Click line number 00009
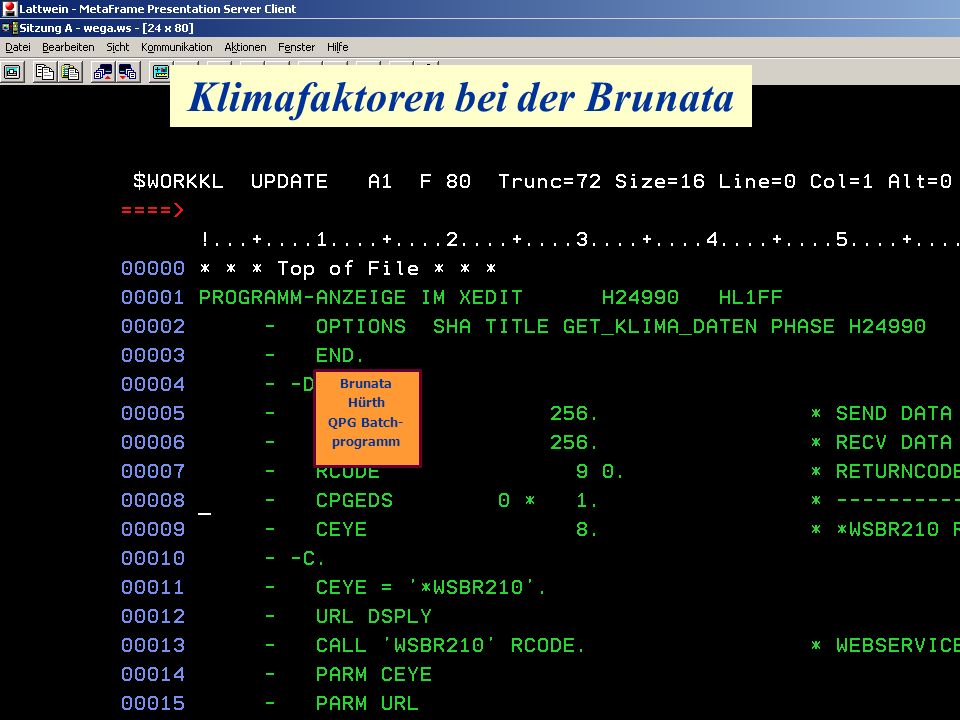960x720 pixels. point(153,529)
